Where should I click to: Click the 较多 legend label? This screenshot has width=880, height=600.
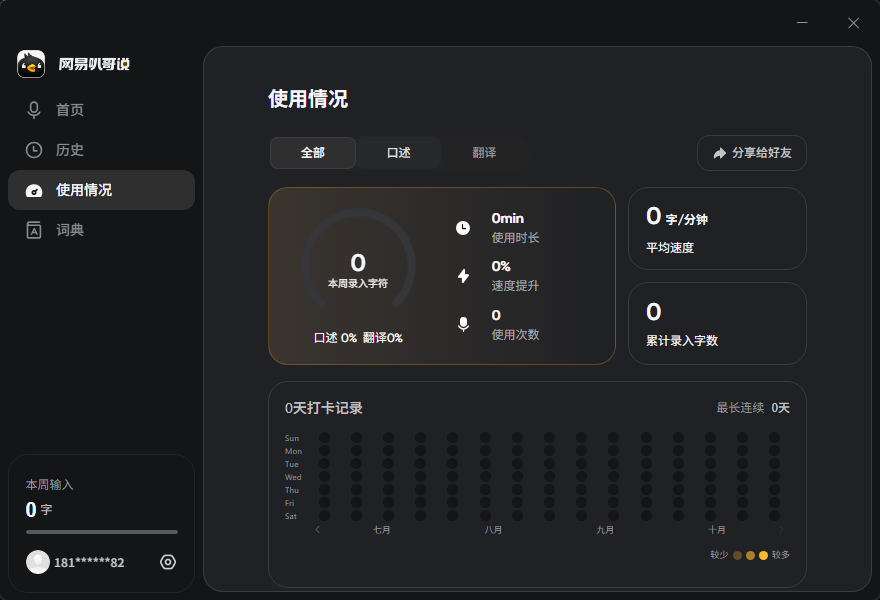click(x=781, y=555)
